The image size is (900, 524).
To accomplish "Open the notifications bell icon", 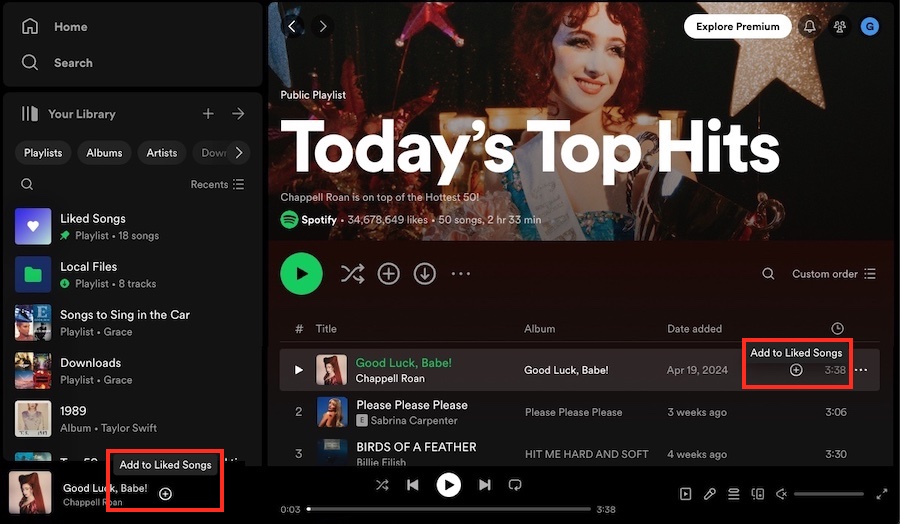I will (810, 26).
